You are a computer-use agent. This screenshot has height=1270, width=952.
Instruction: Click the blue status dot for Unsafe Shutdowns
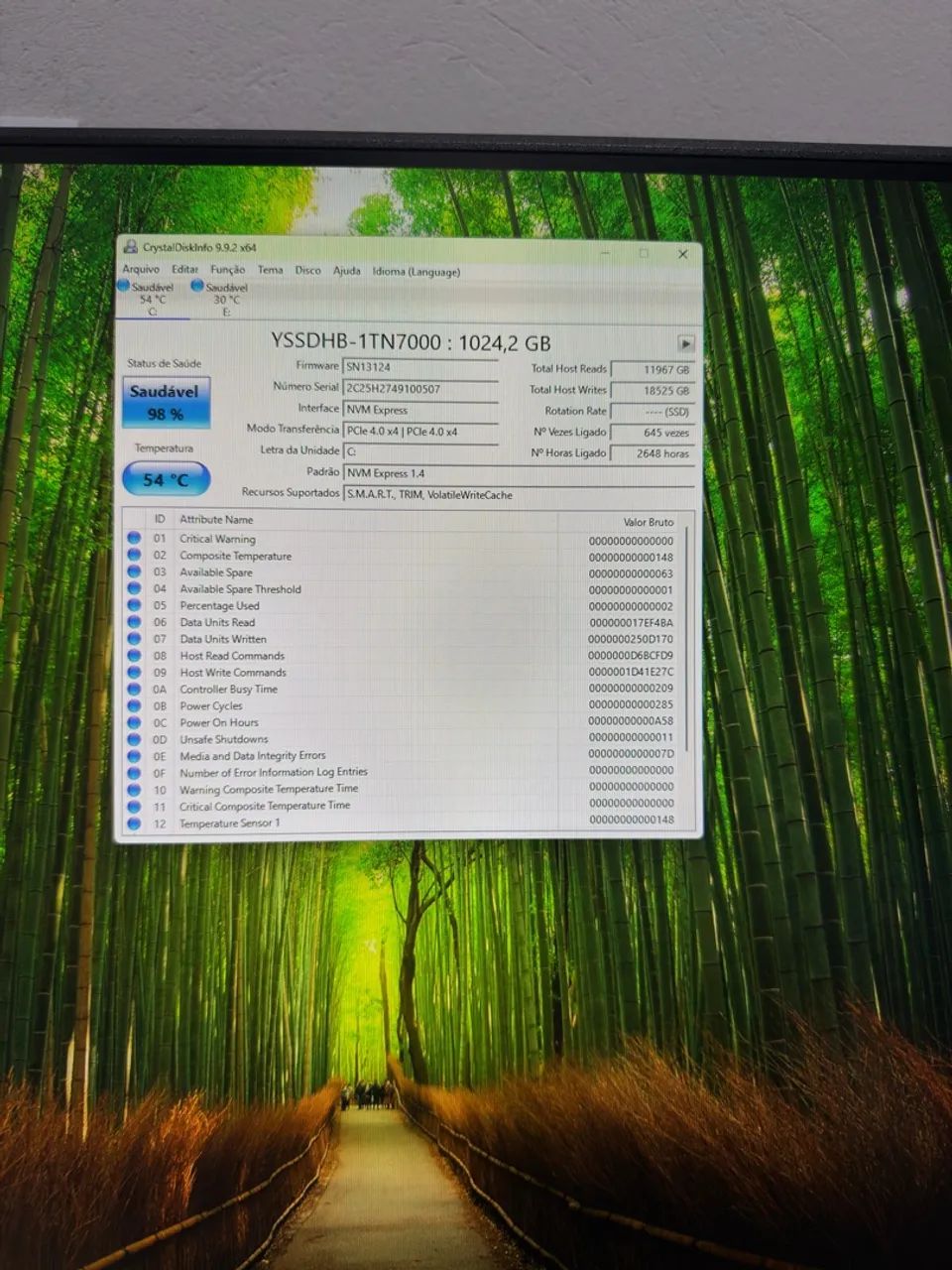click(134, 739)
